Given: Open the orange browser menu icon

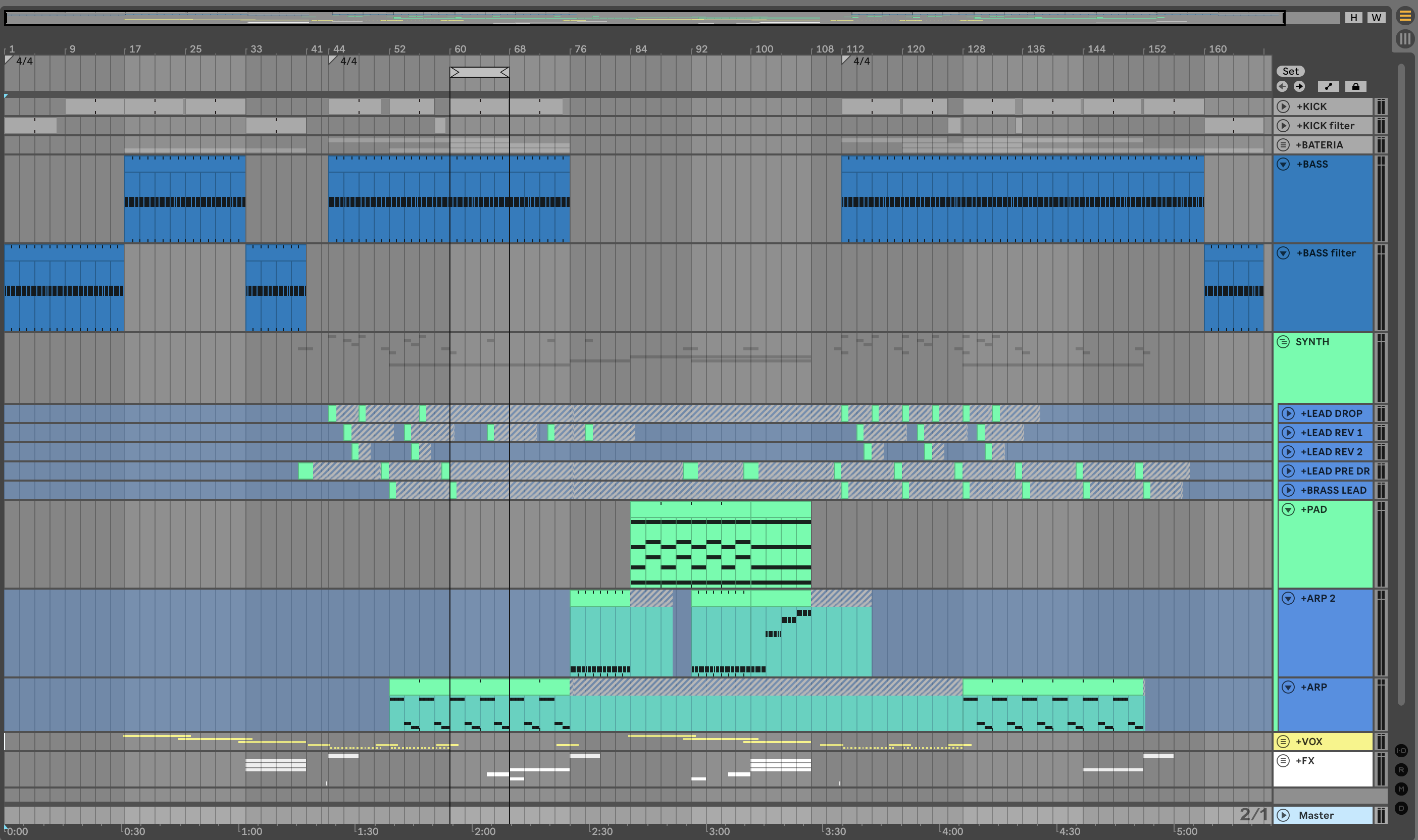Looking at the screenshot, I should pos(1404,16).
